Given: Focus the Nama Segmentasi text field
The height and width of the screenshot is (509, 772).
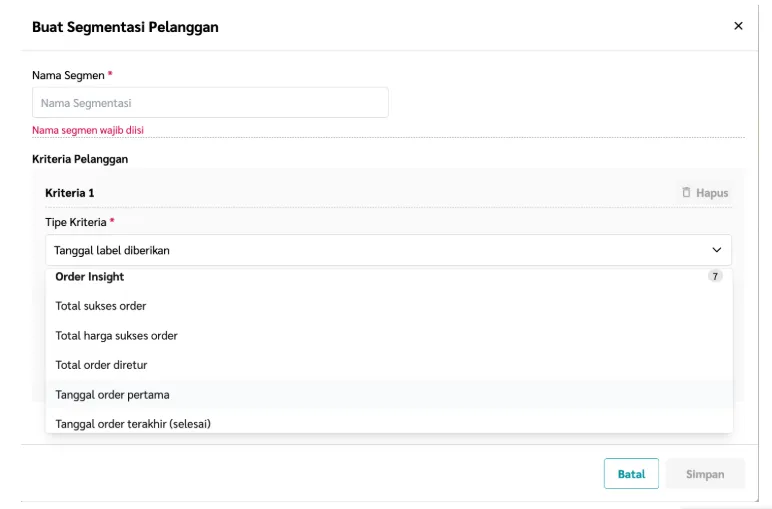Looking at the screenshot, I should pos(210,103).
